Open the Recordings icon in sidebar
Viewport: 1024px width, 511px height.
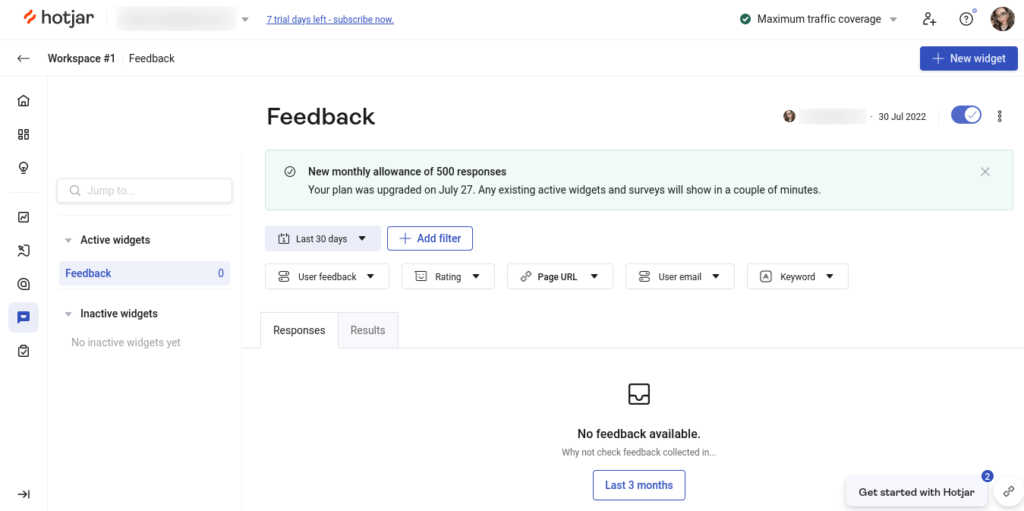tap(23, 251)
